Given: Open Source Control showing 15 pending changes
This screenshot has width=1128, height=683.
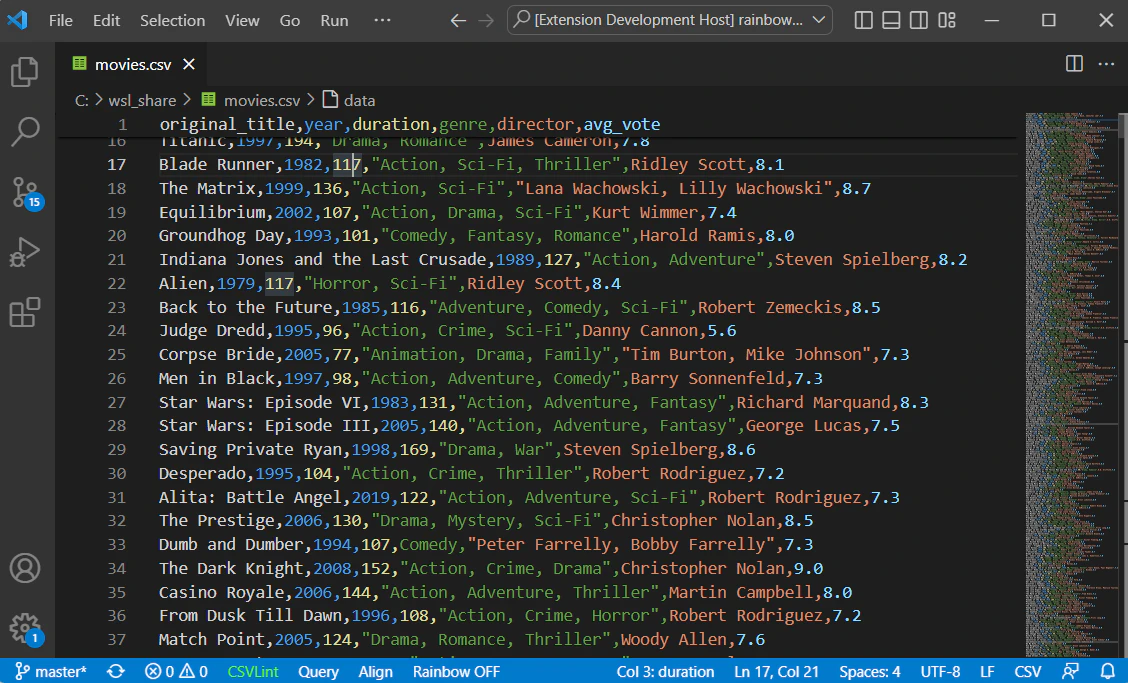Looking at the screenshot, I should [24, 190].
